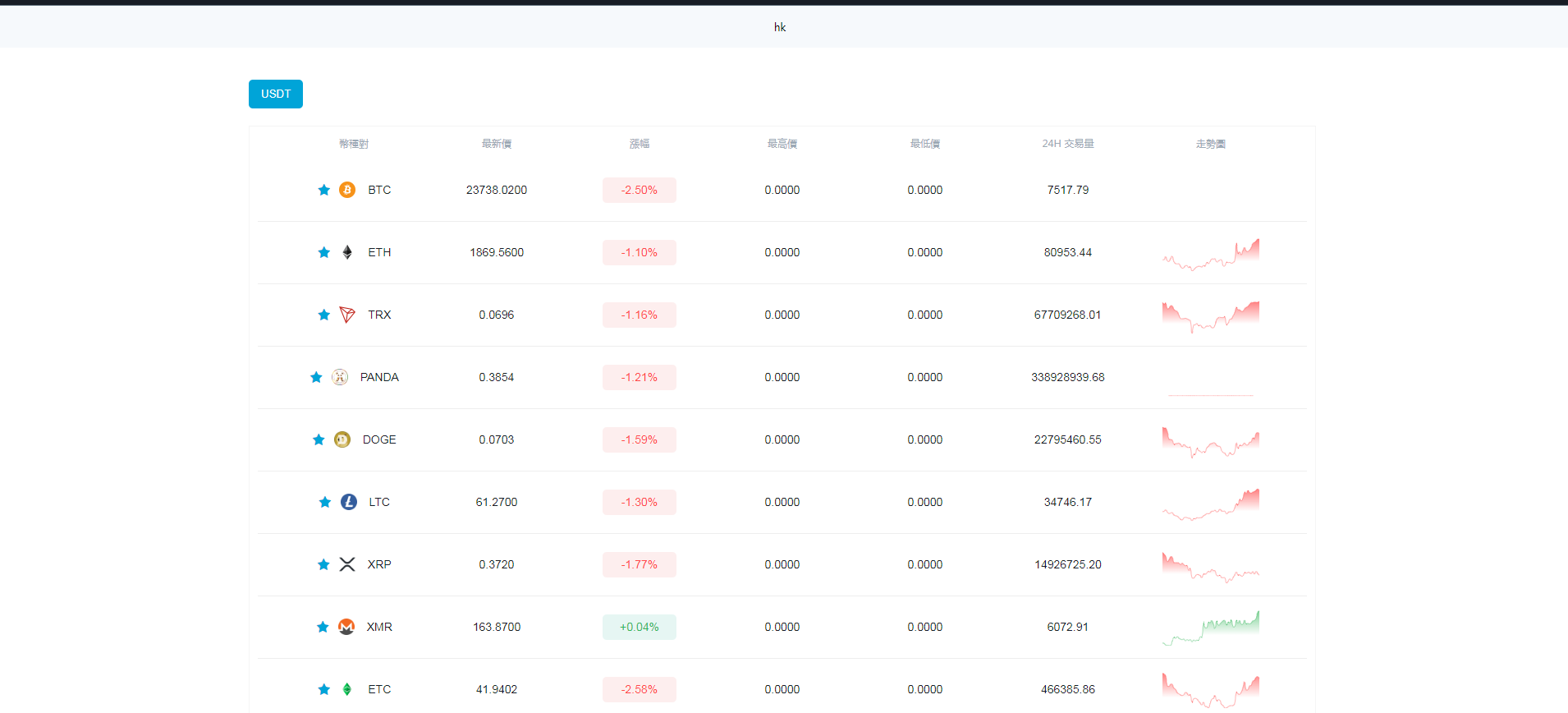1568x713 pixels.
Task: Click the Ethereum diamond icon
Action: tap(347, 252)
